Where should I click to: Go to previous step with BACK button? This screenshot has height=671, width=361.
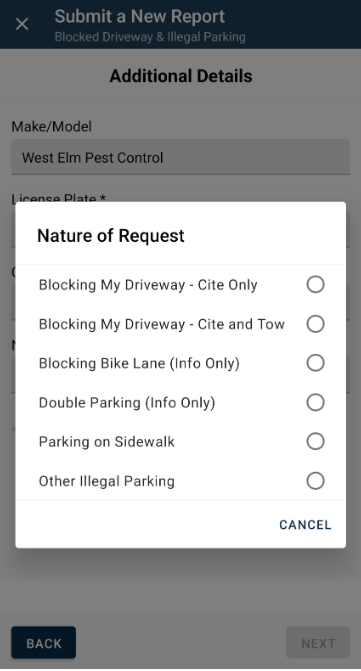pyautogui.click(x=44, y=643)
